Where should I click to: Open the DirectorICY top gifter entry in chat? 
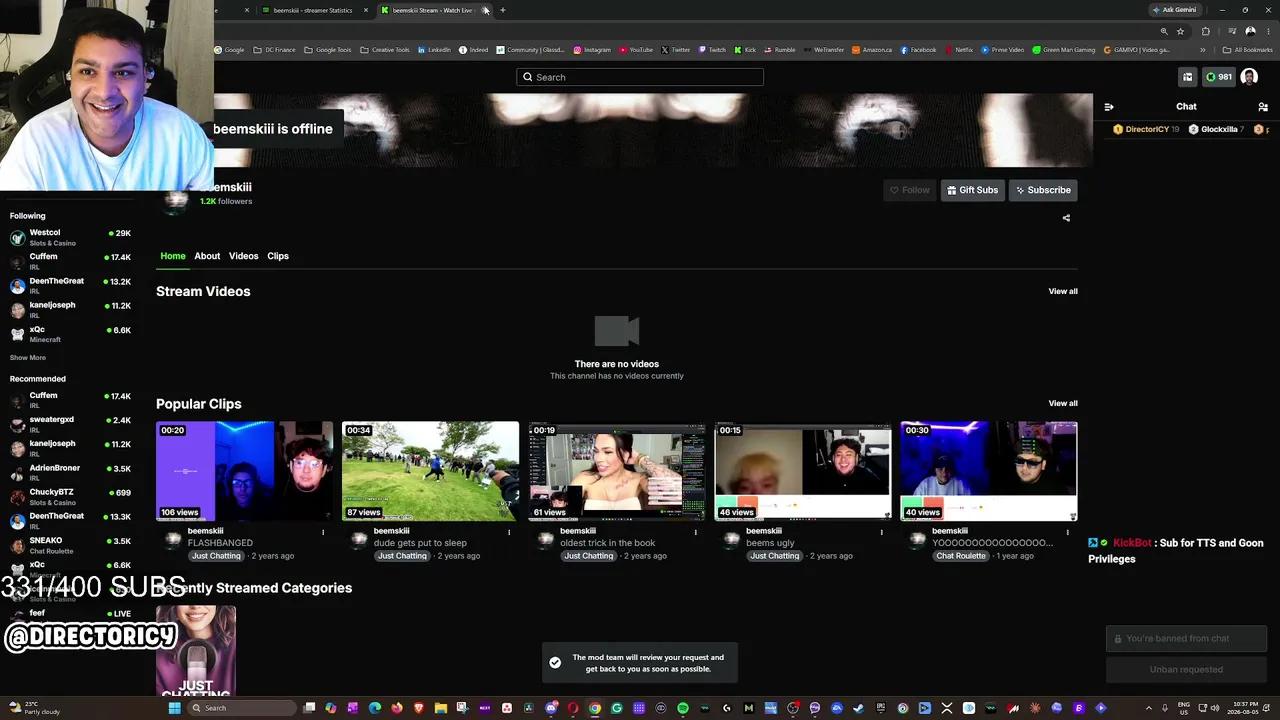click(x=1148, y=129)
